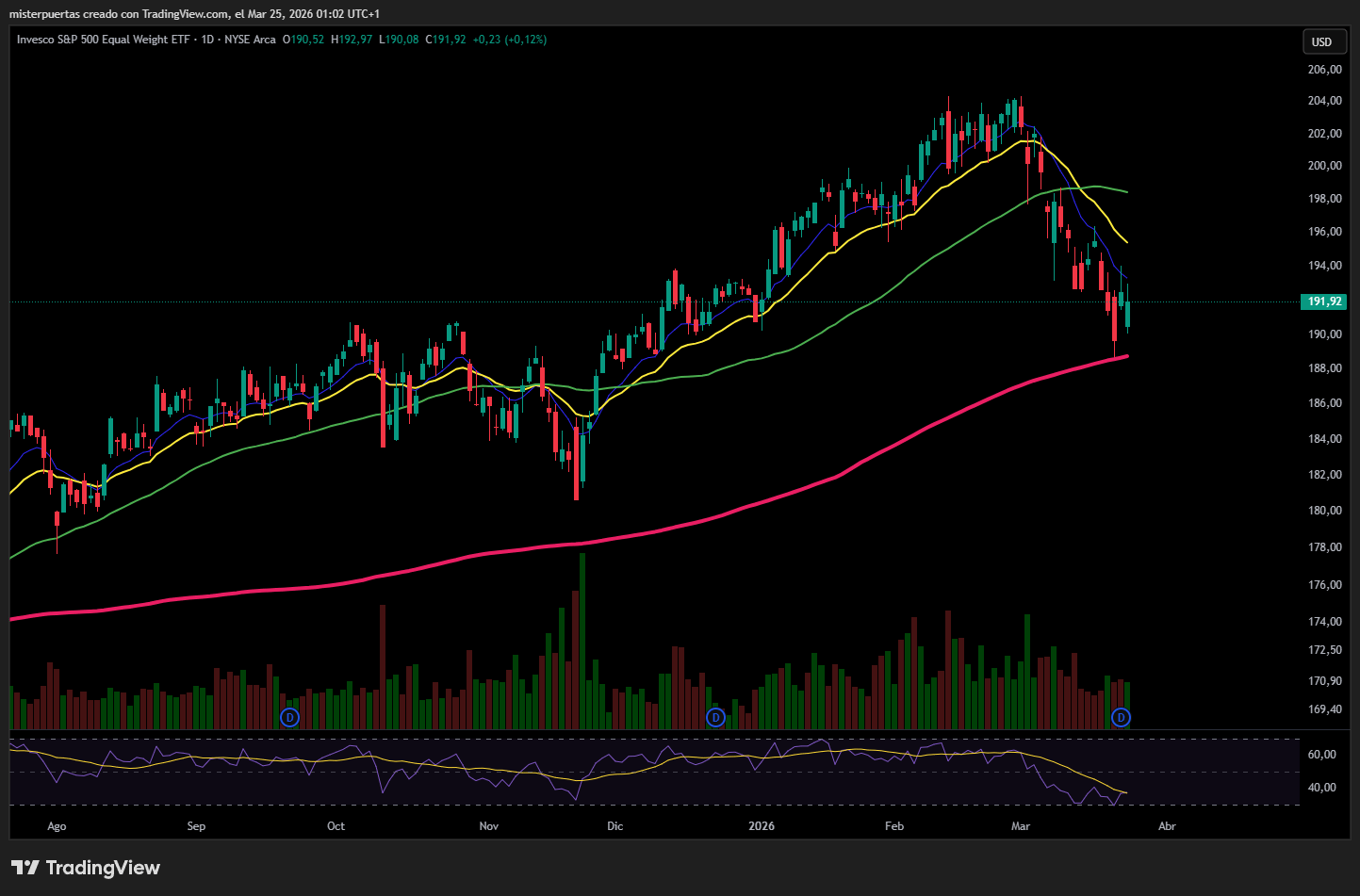Click the 178,00 price axis label
The width and height of the screenshot is (1360, 896).
[1325, 547]
